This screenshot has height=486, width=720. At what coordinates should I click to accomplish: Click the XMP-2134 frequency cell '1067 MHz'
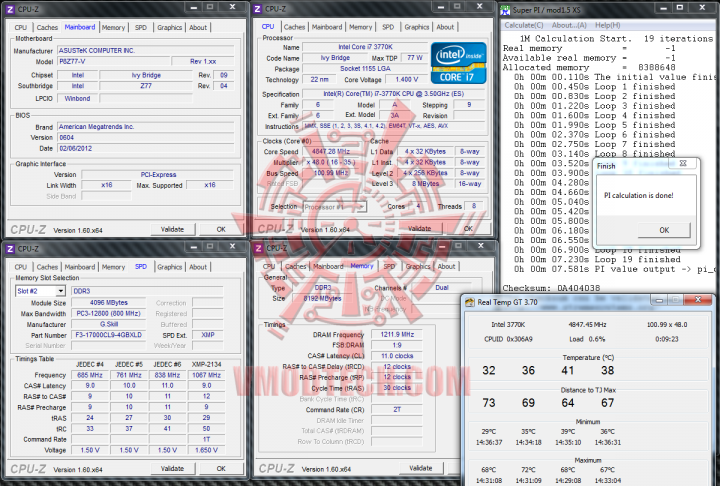[207, 375]
